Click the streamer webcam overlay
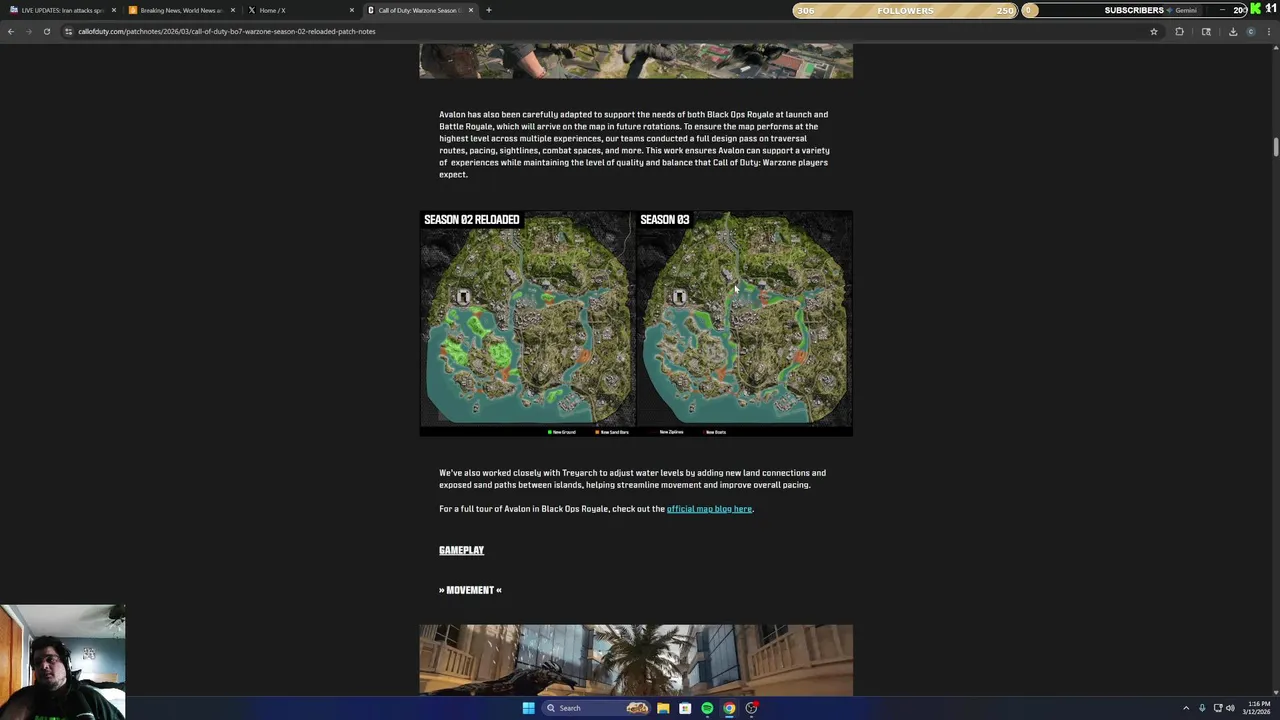Viewport: 1280px width, 720px height. tap(62, 662)
